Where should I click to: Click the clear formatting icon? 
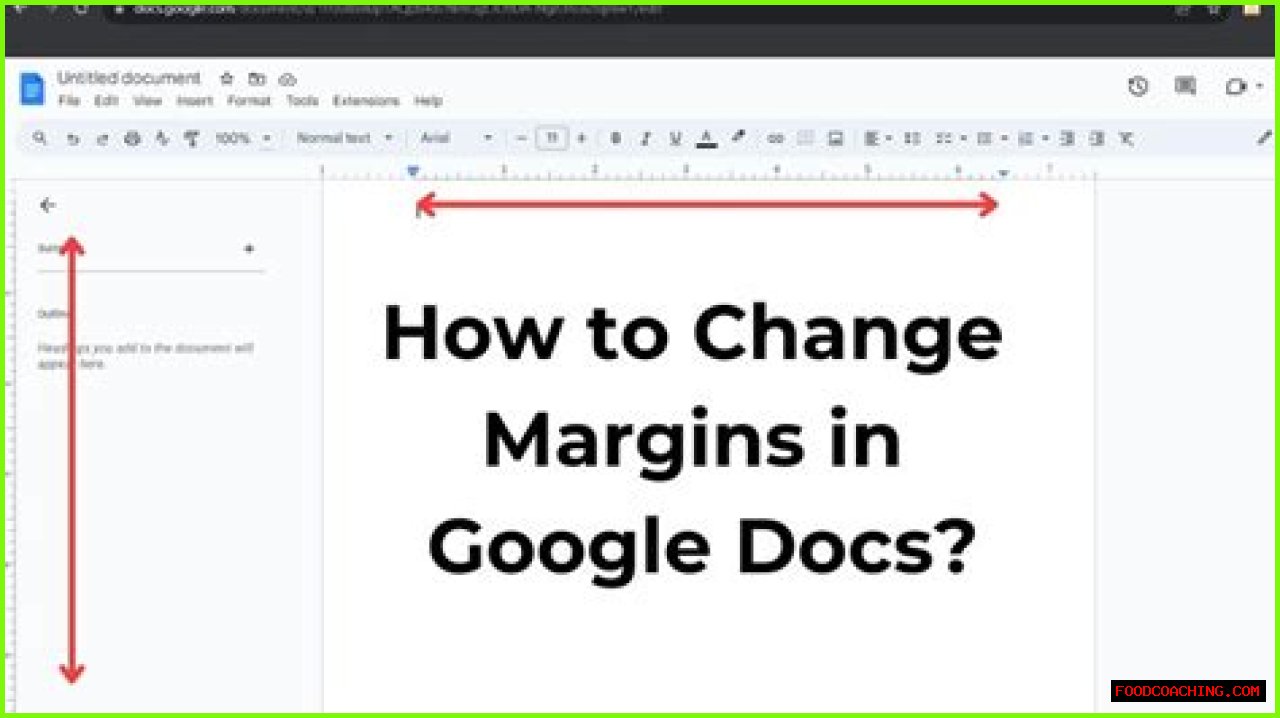point(1127,139)
